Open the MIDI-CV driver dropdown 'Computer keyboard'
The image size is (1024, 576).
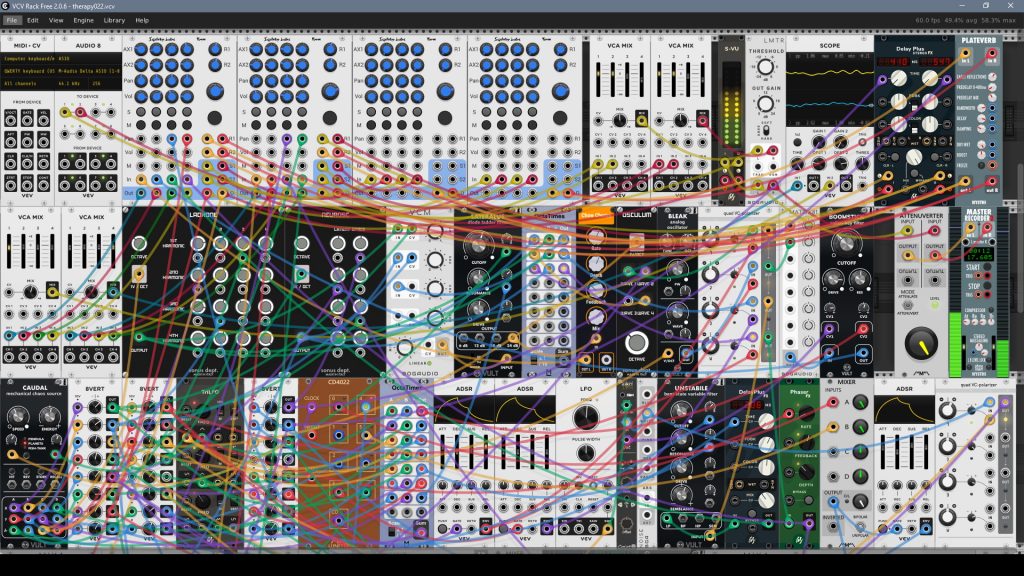coord(27,59)
